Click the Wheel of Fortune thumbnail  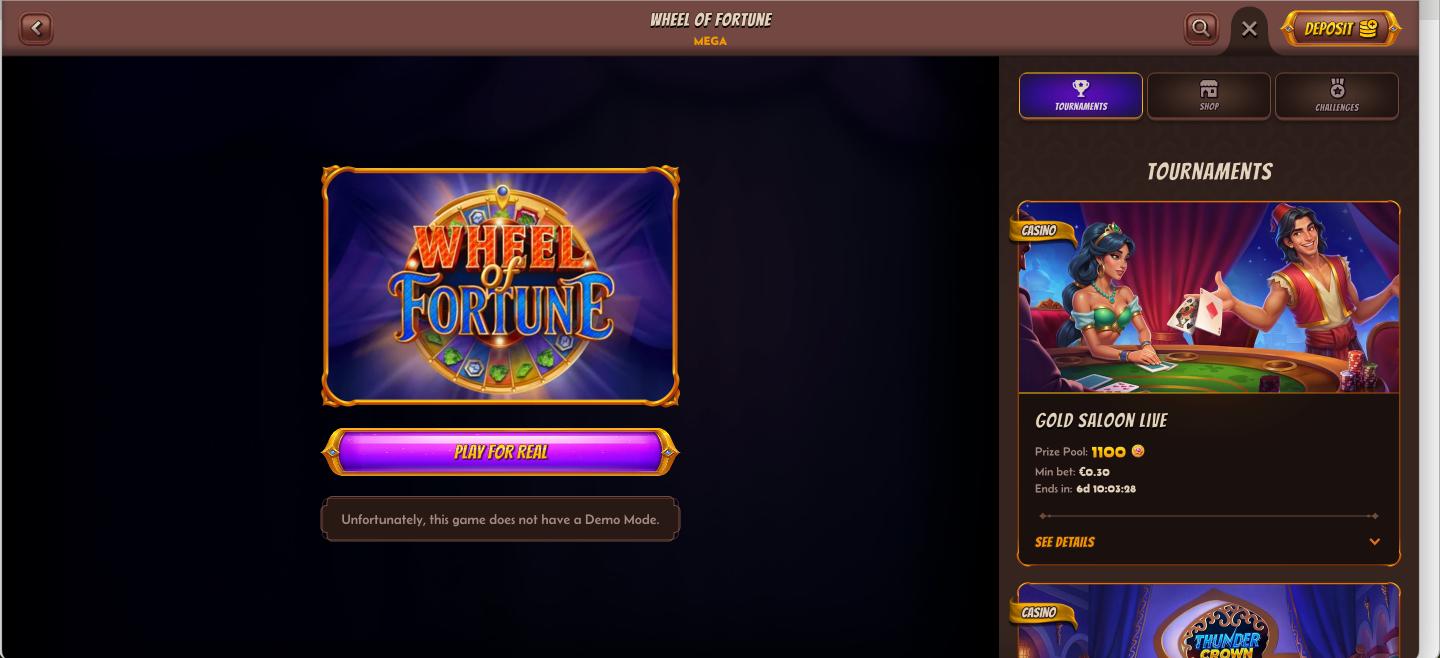point(500,286)
